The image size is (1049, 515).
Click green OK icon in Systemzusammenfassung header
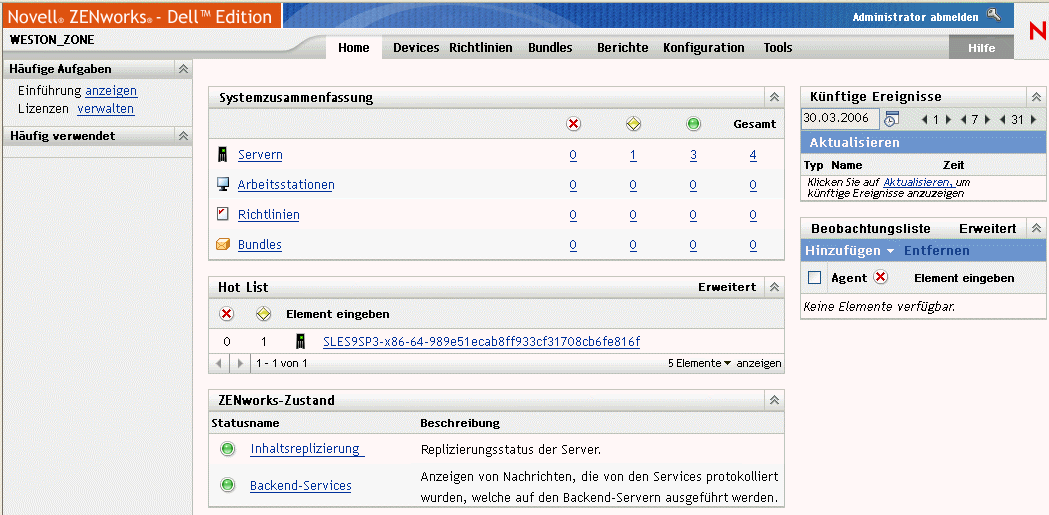click(x=693, y=124)
